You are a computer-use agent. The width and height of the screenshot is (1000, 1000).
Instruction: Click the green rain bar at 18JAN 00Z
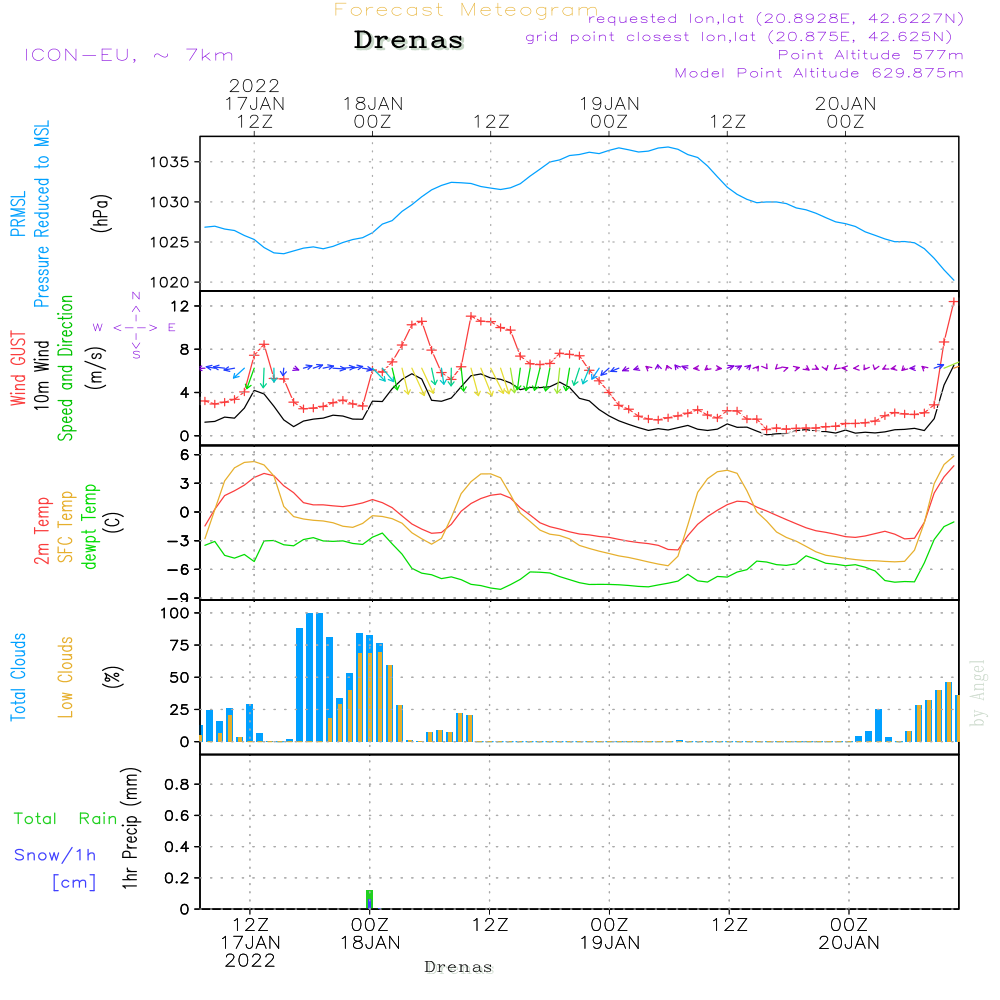point(369,899)
